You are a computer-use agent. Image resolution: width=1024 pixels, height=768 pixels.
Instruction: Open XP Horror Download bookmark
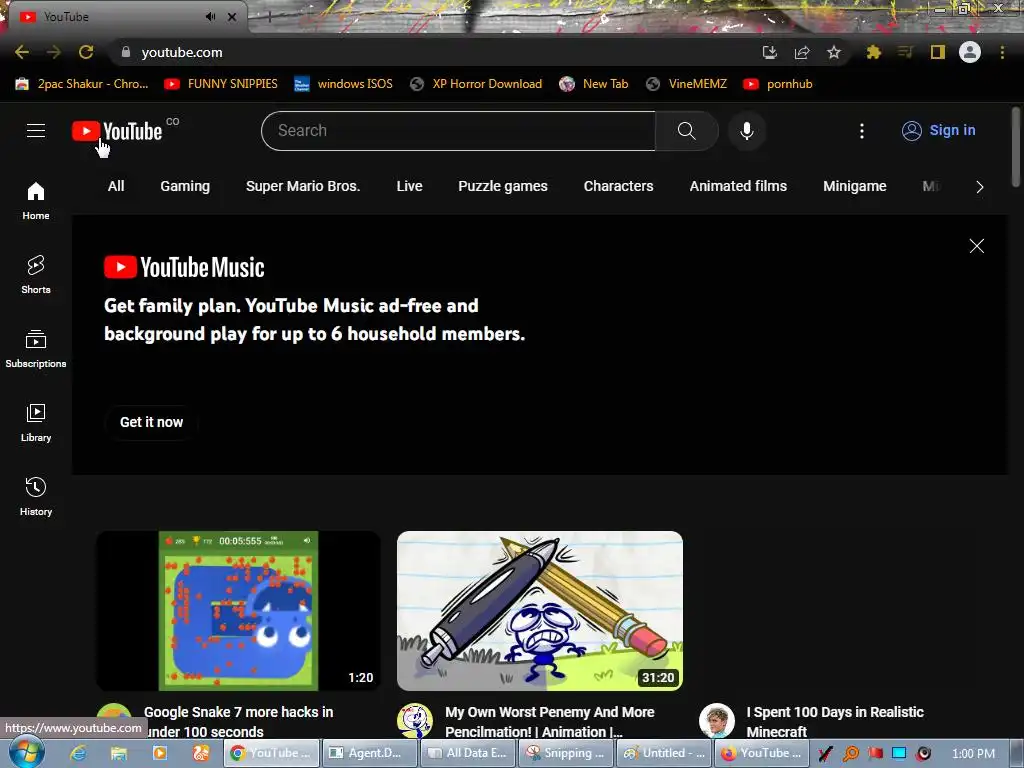click(476, 84)
